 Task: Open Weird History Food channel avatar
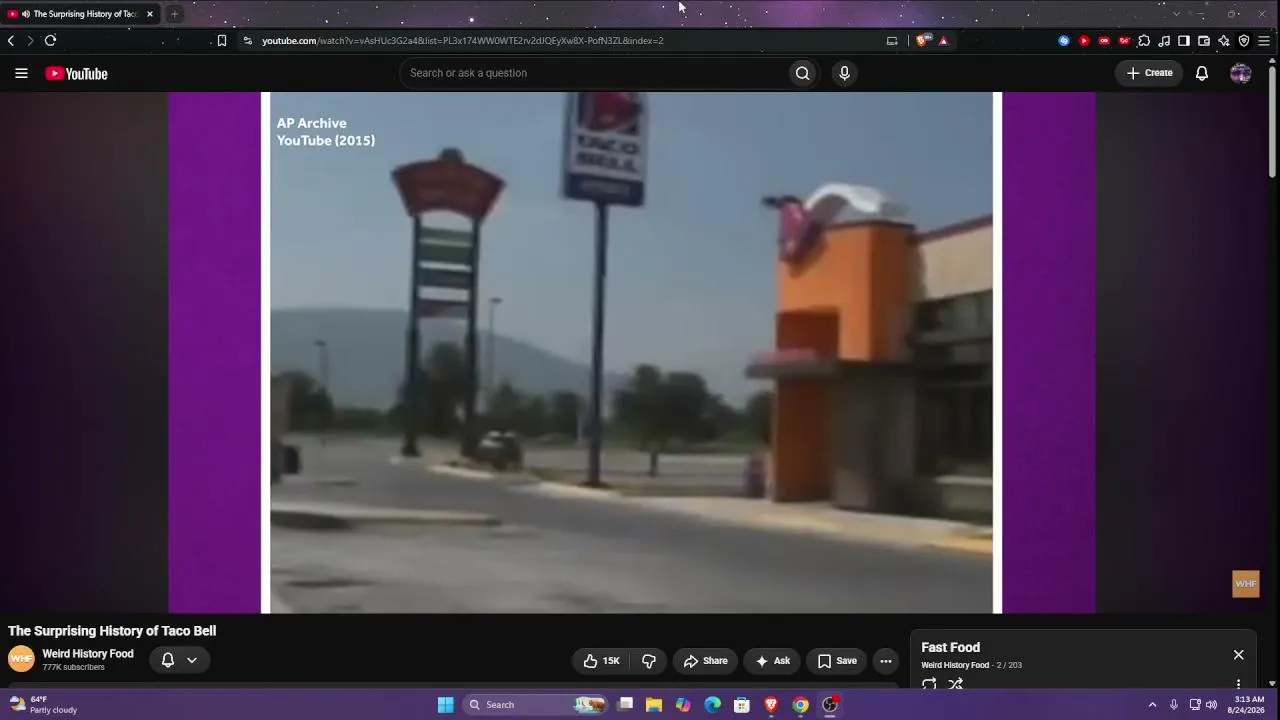pos(21,659)
